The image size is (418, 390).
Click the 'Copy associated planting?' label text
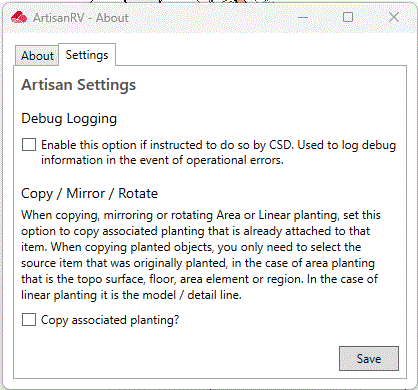pyautogui.click(x=110, y=320)
